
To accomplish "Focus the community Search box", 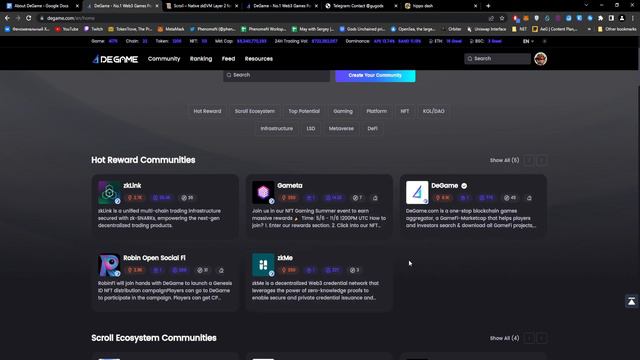I will [x=276, y=75].
